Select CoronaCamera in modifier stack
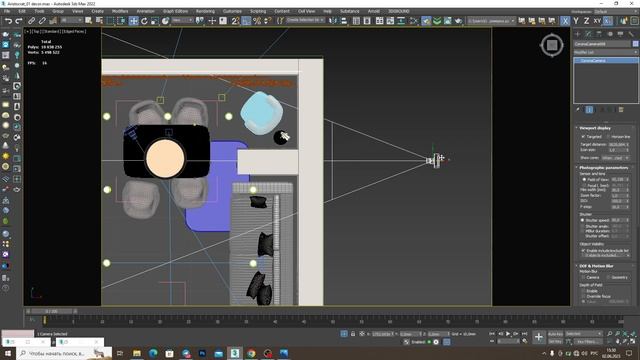Image resolution: width=640 pixels, height=360 pixels. (x=606, y=60)
